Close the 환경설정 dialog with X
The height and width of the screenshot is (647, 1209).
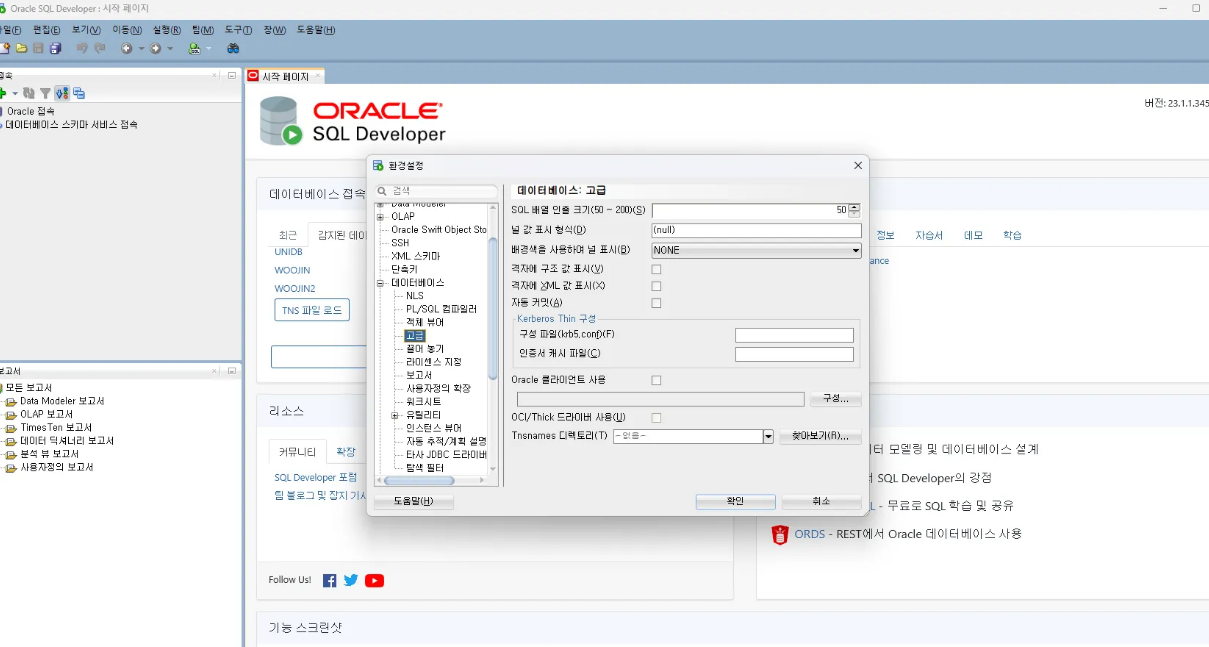tap(857, 165)
